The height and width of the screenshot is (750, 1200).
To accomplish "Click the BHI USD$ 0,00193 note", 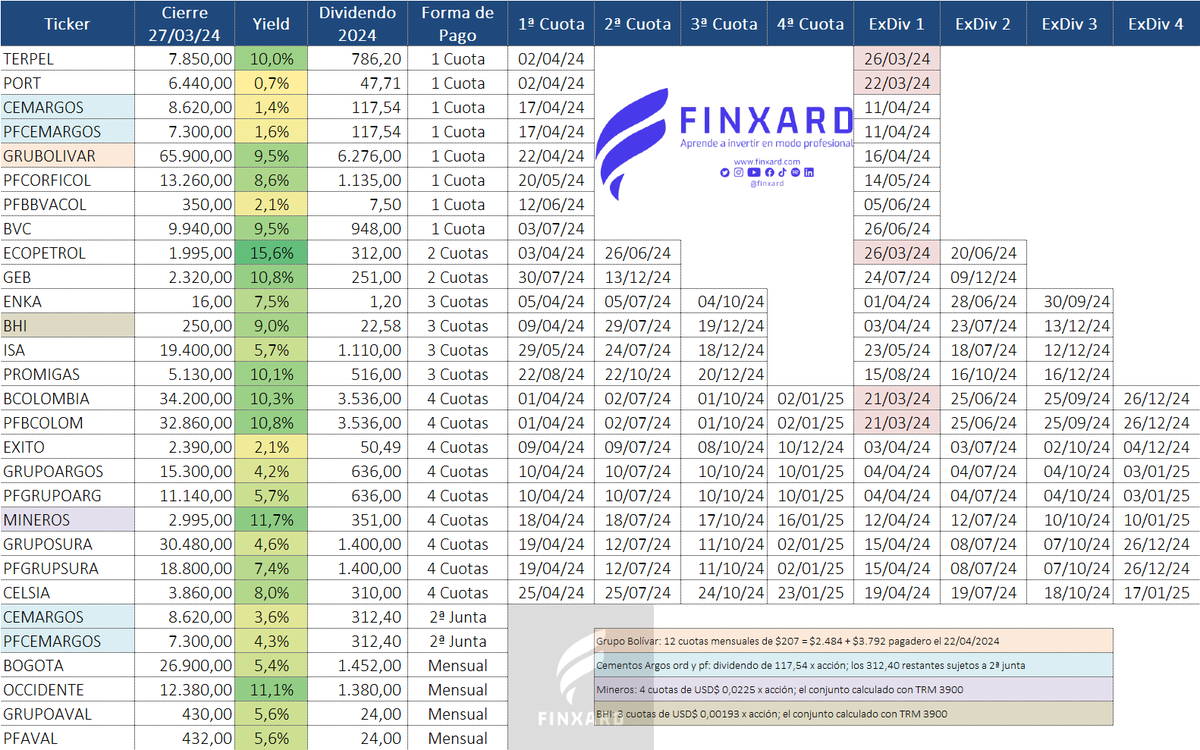I will tap(852, 713).
